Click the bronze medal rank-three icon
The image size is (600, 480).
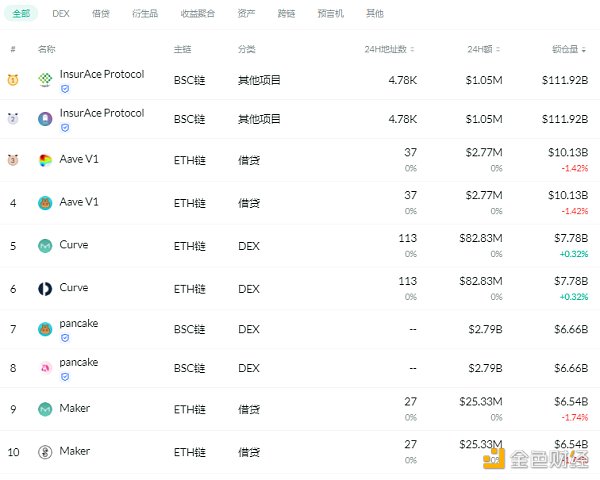[x=13, y=160]
